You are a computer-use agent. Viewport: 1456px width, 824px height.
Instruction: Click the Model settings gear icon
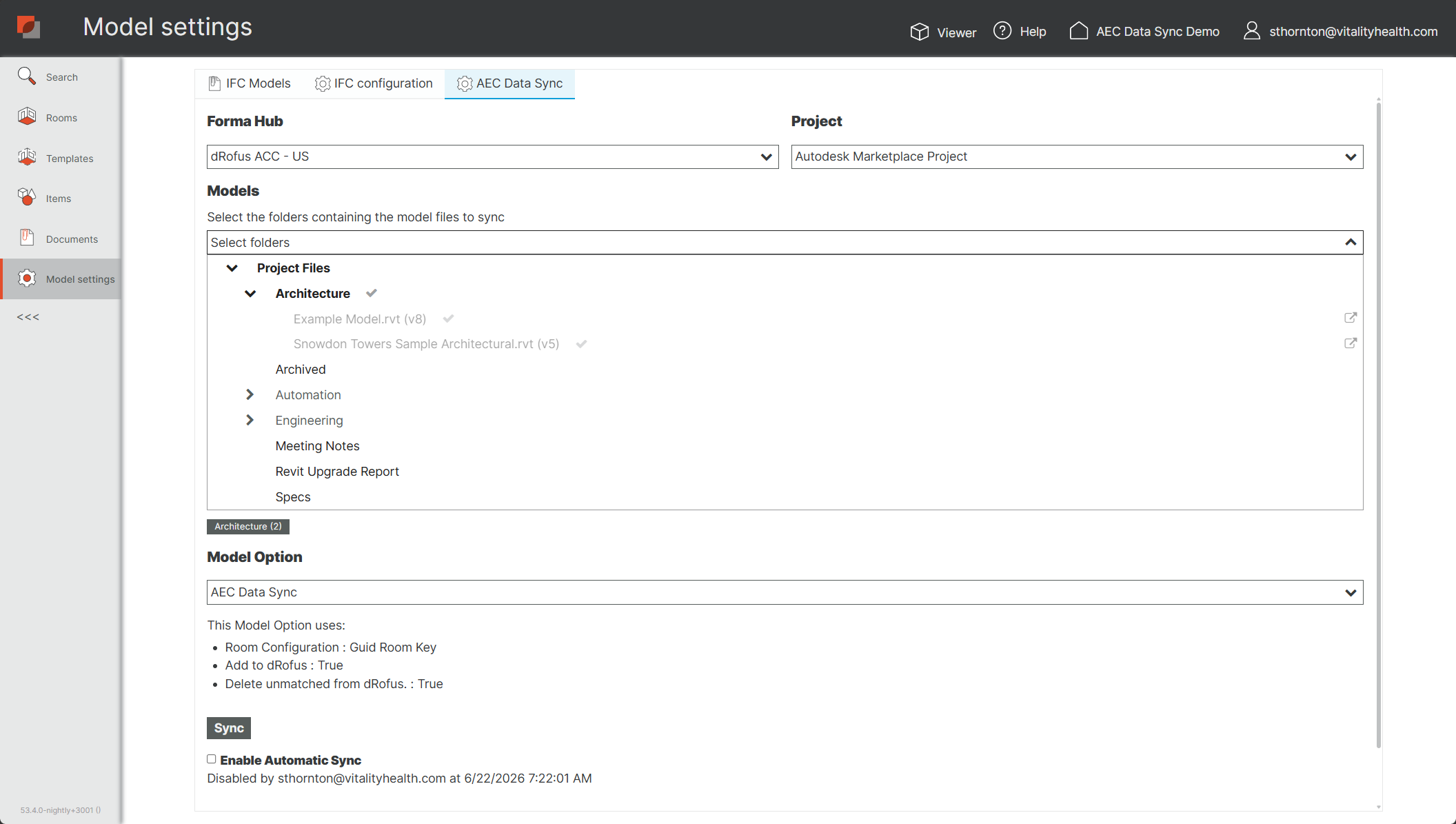(x=27, y=278)
